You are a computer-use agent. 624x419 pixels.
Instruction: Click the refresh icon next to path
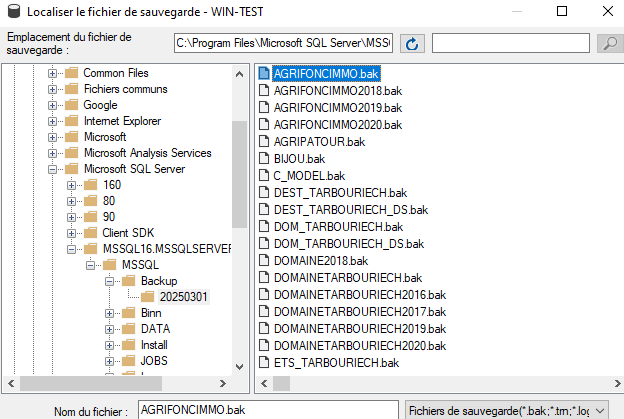coord(412,43)
